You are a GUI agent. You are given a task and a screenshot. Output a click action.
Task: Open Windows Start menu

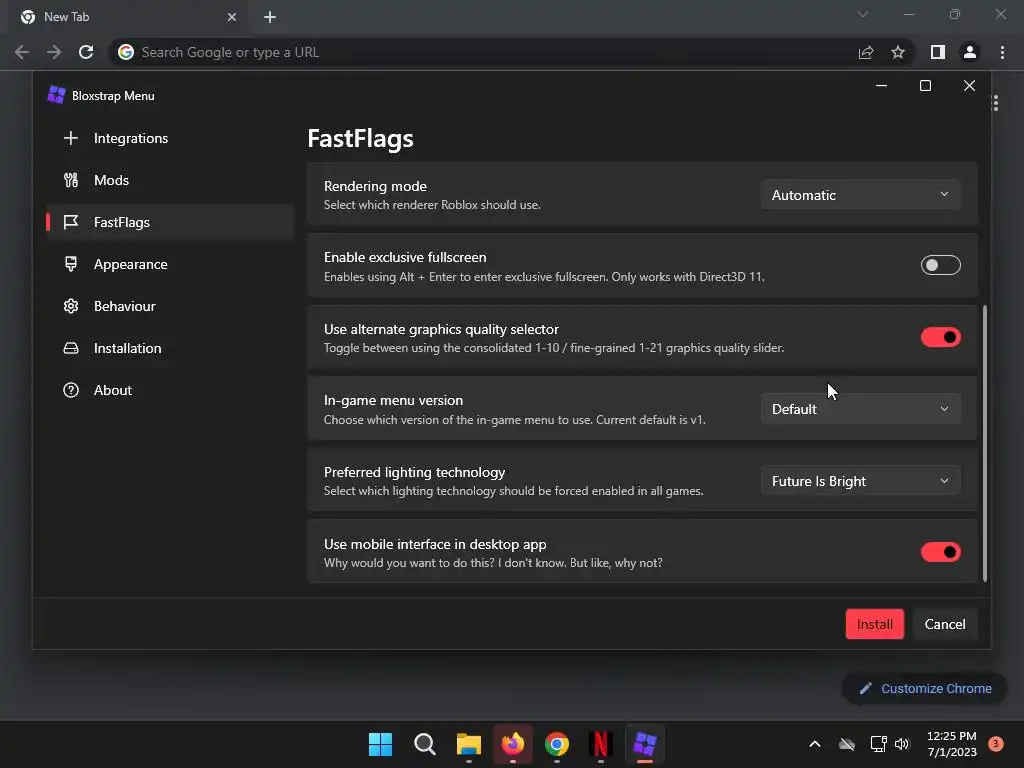pyautogui.click(x=380, y=744)
